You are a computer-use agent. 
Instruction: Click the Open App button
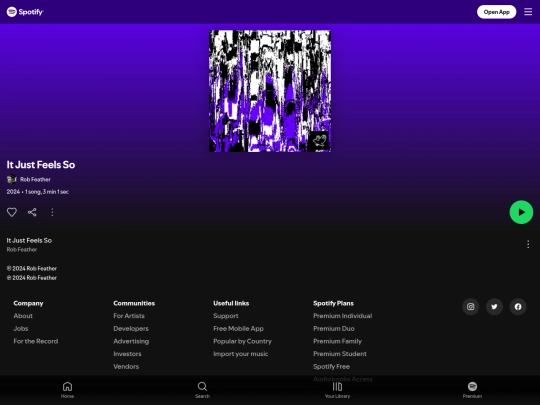tap(496, 12)
